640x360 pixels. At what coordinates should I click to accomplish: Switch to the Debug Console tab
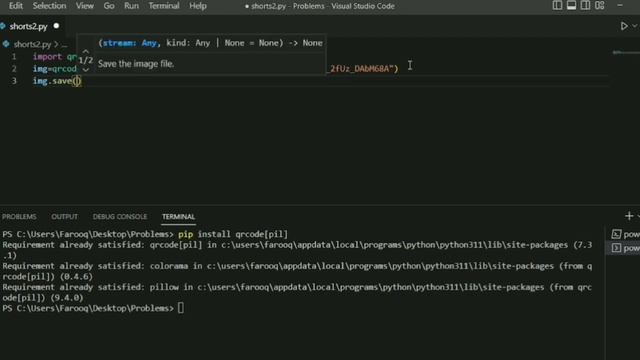point(120,217)
